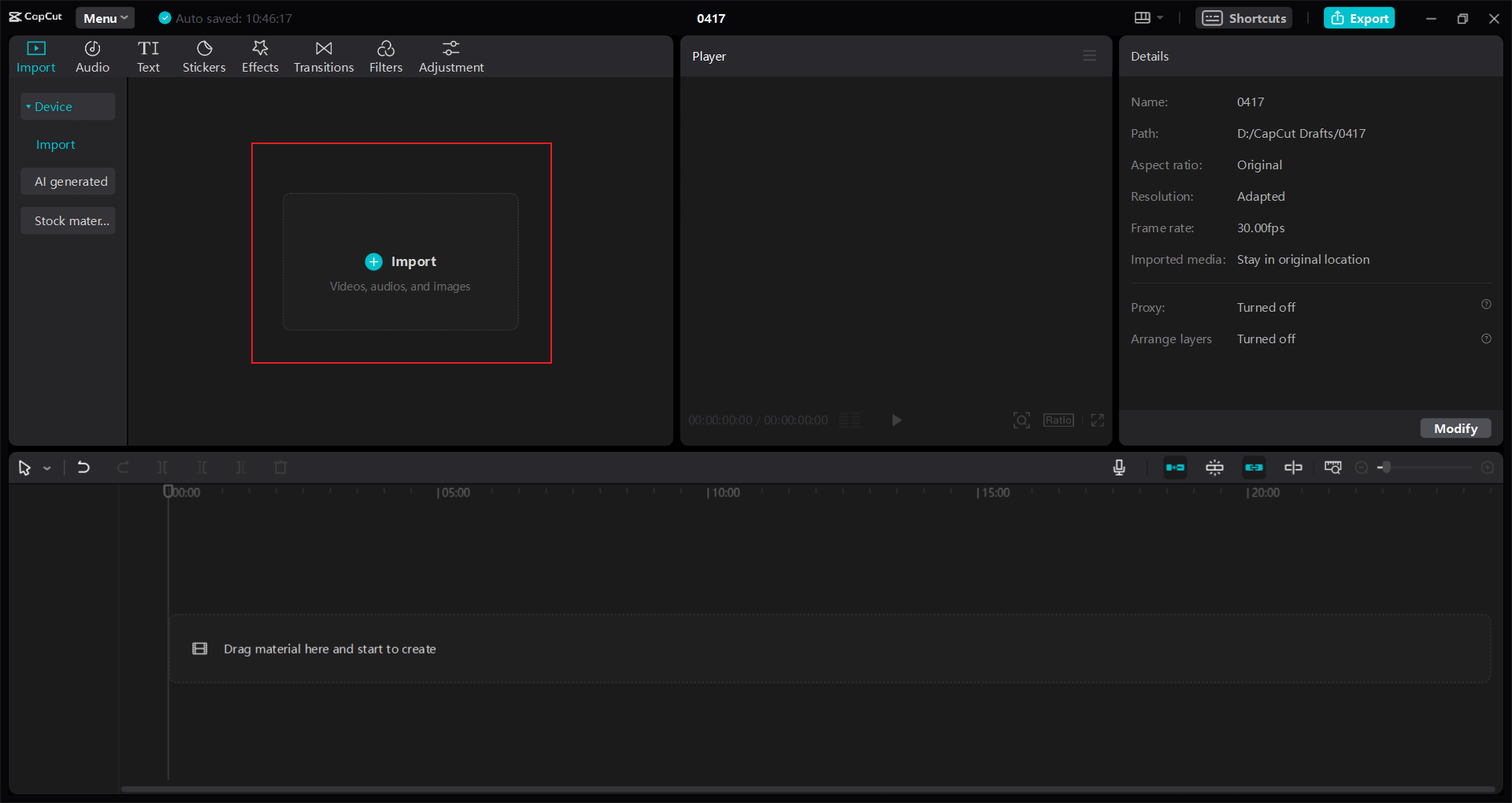Collapse the Device section in the sidebar
The width and height of the screenshot is (1512, 803).
pos(27,105)
